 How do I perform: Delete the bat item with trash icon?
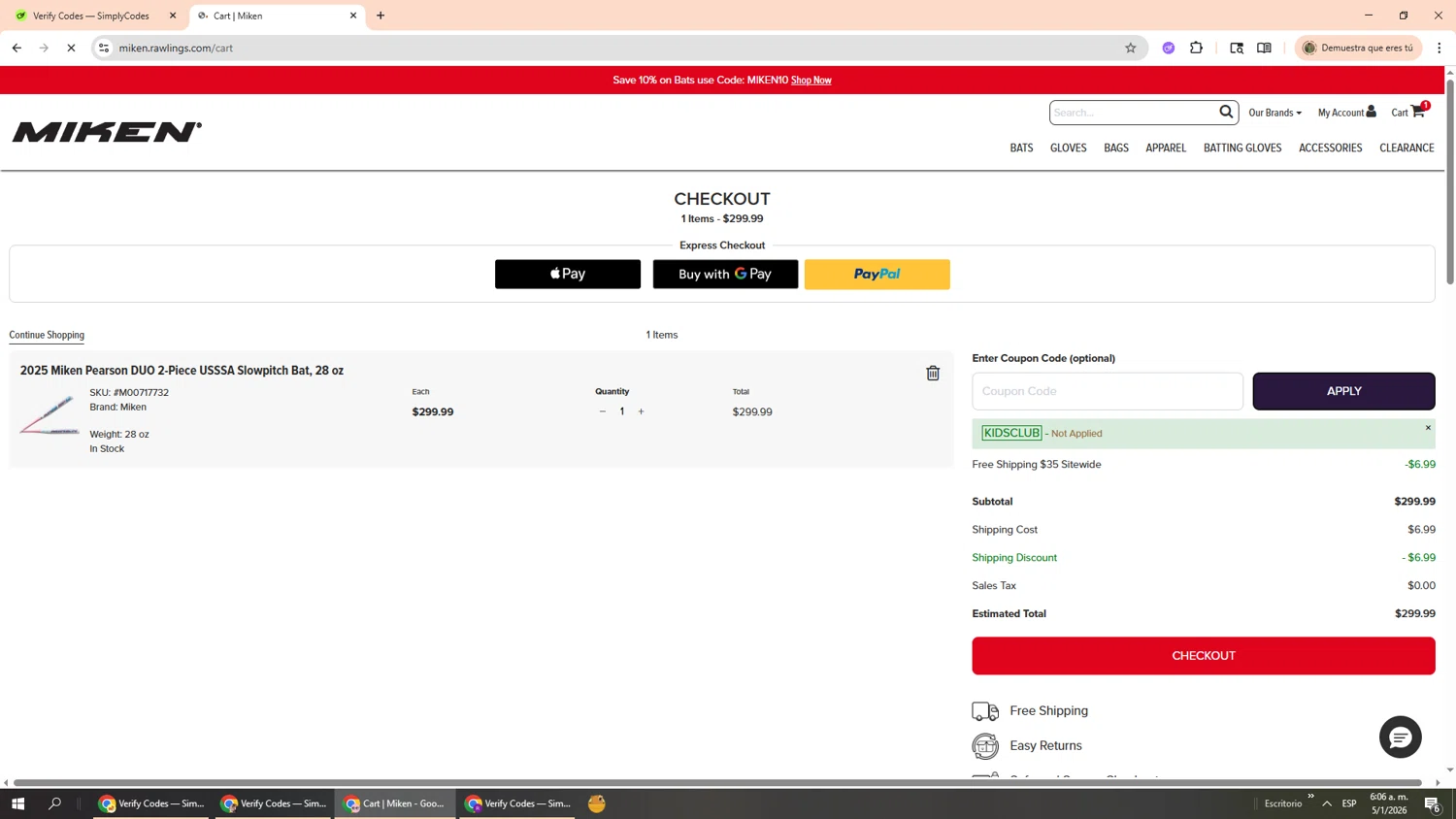pos(933,374)
